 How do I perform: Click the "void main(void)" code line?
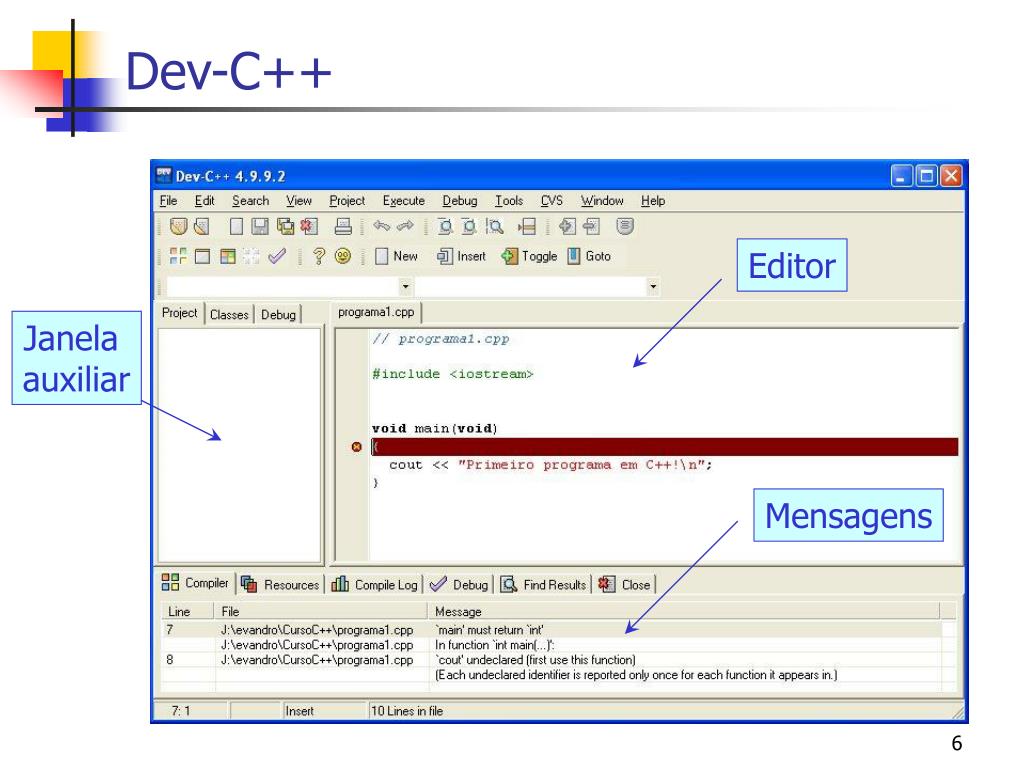[435, 429]
